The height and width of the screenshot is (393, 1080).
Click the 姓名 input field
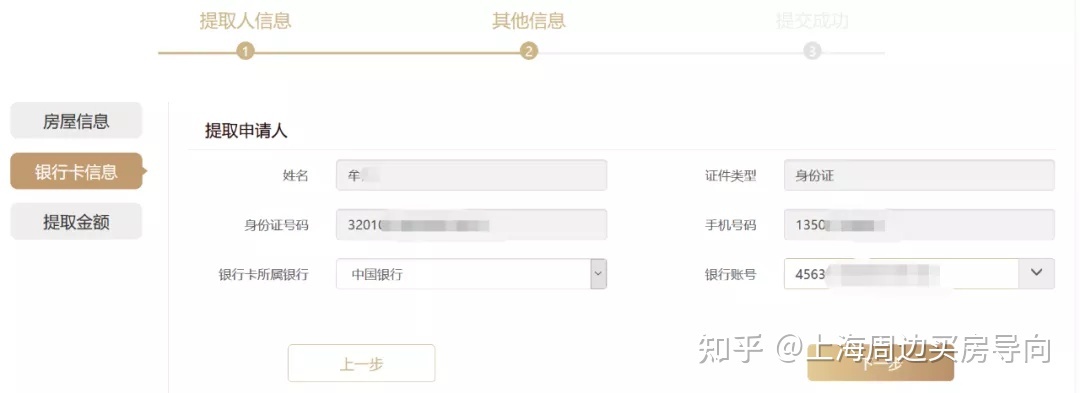click(x=471, y=176)
